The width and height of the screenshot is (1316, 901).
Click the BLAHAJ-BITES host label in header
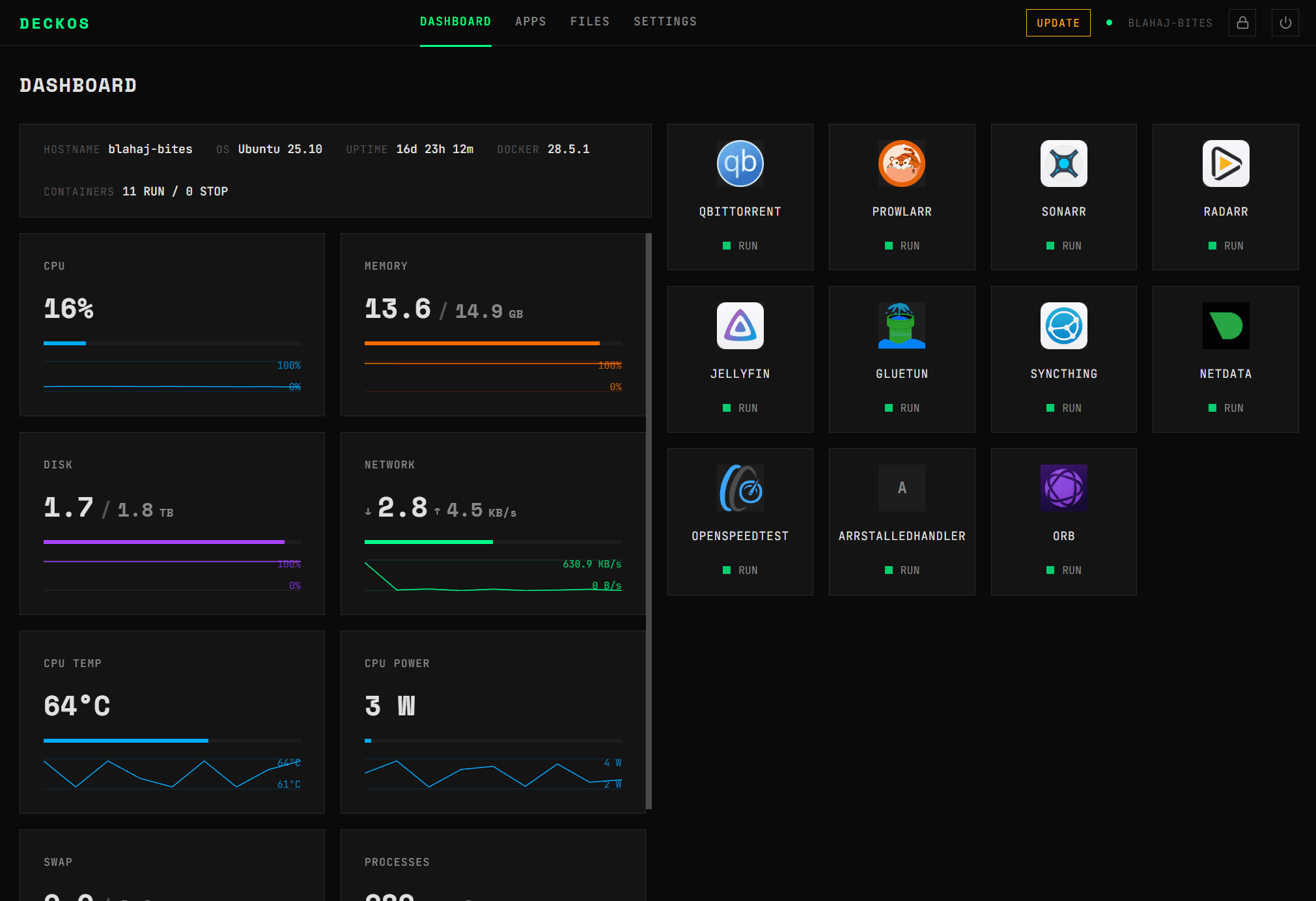click(1170, 23)
